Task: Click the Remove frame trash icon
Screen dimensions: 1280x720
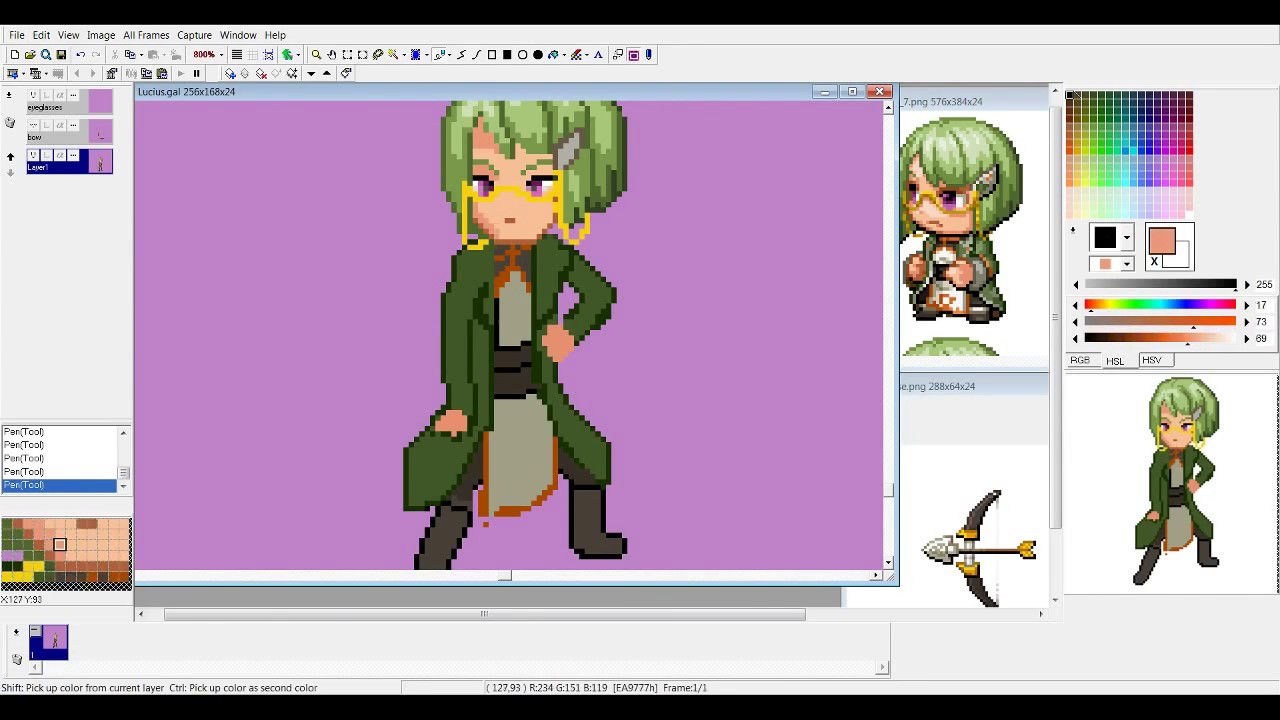Action: click(x=17, y=659)
